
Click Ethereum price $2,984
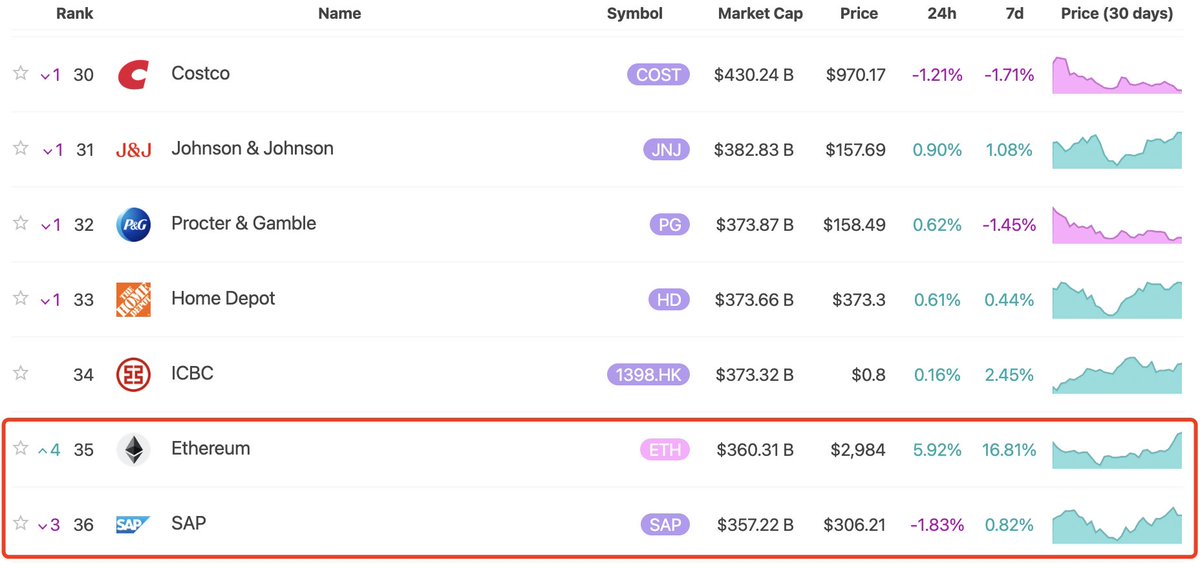[x=858, y=450]
